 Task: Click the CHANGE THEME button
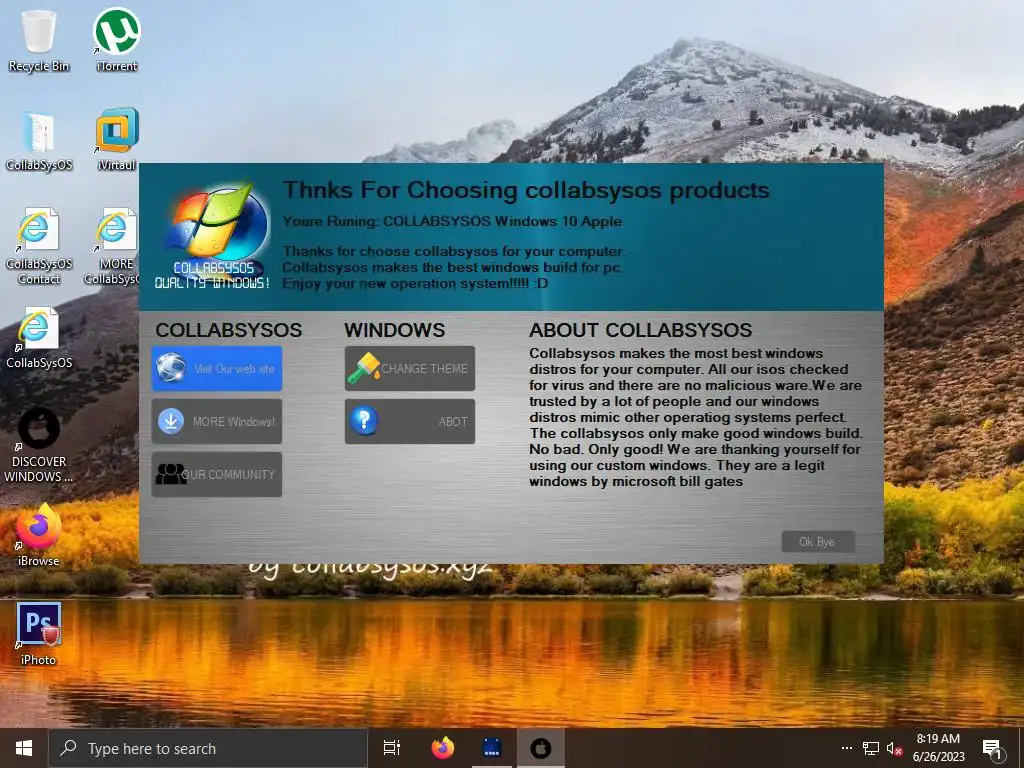point(409,368)
